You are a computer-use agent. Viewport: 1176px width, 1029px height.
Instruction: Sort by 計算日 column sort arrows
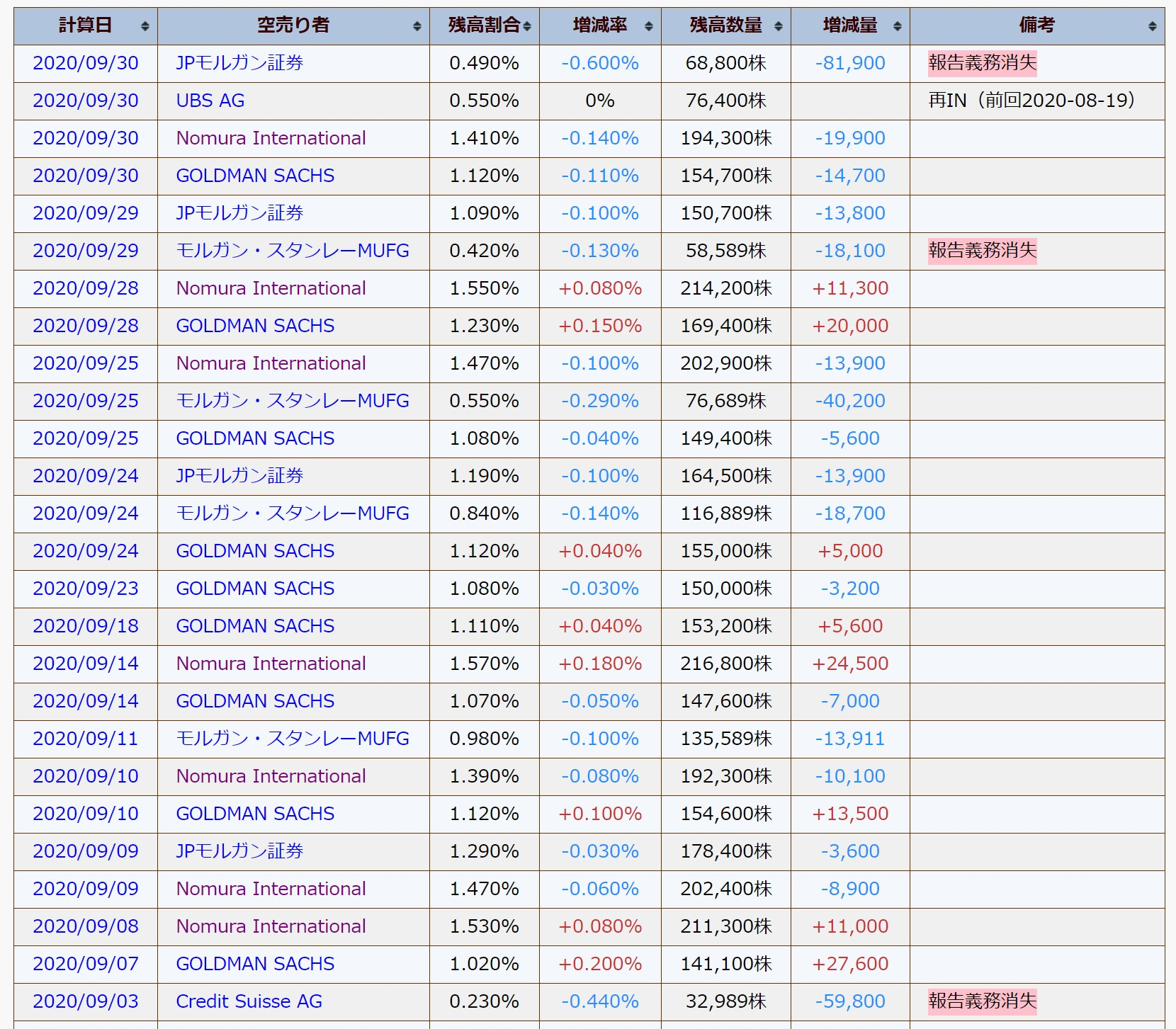(145, 26)
